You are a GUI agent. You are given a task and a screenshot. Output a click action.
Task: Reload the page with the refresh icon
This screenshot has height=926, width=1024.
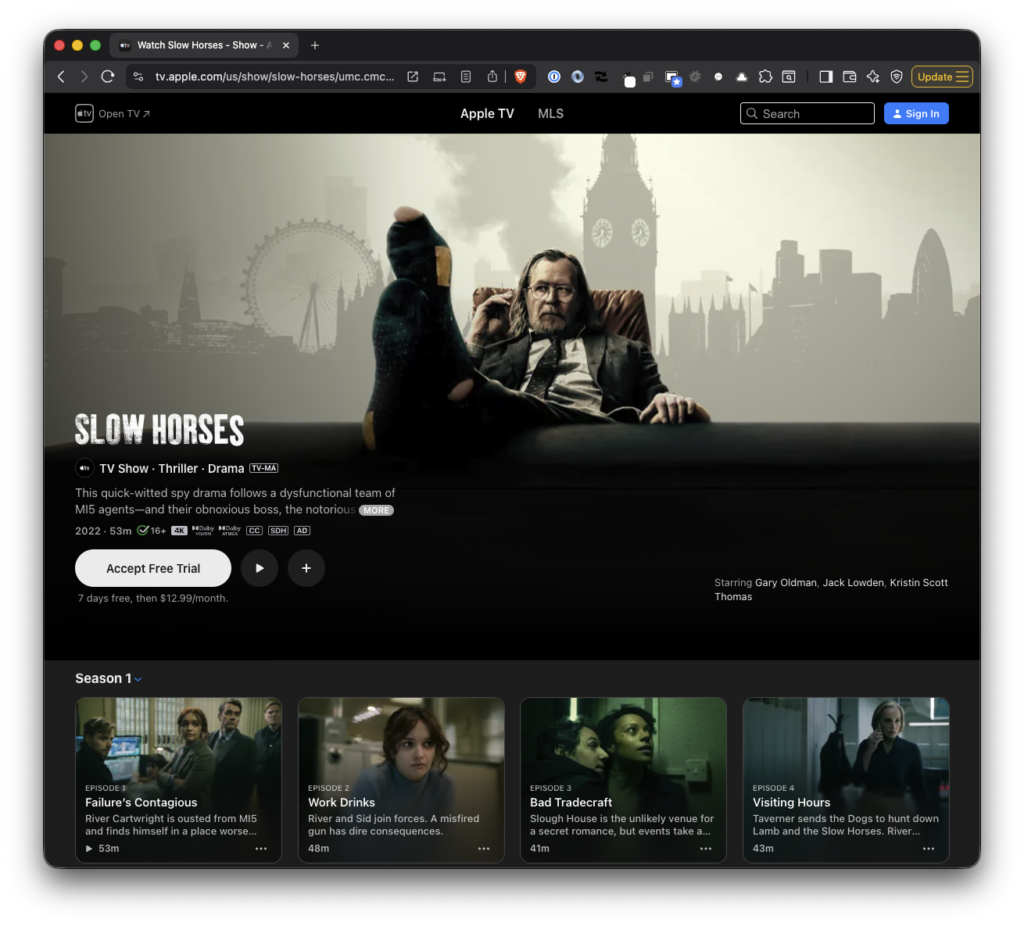pyautogui.click(x=108, y=77)
